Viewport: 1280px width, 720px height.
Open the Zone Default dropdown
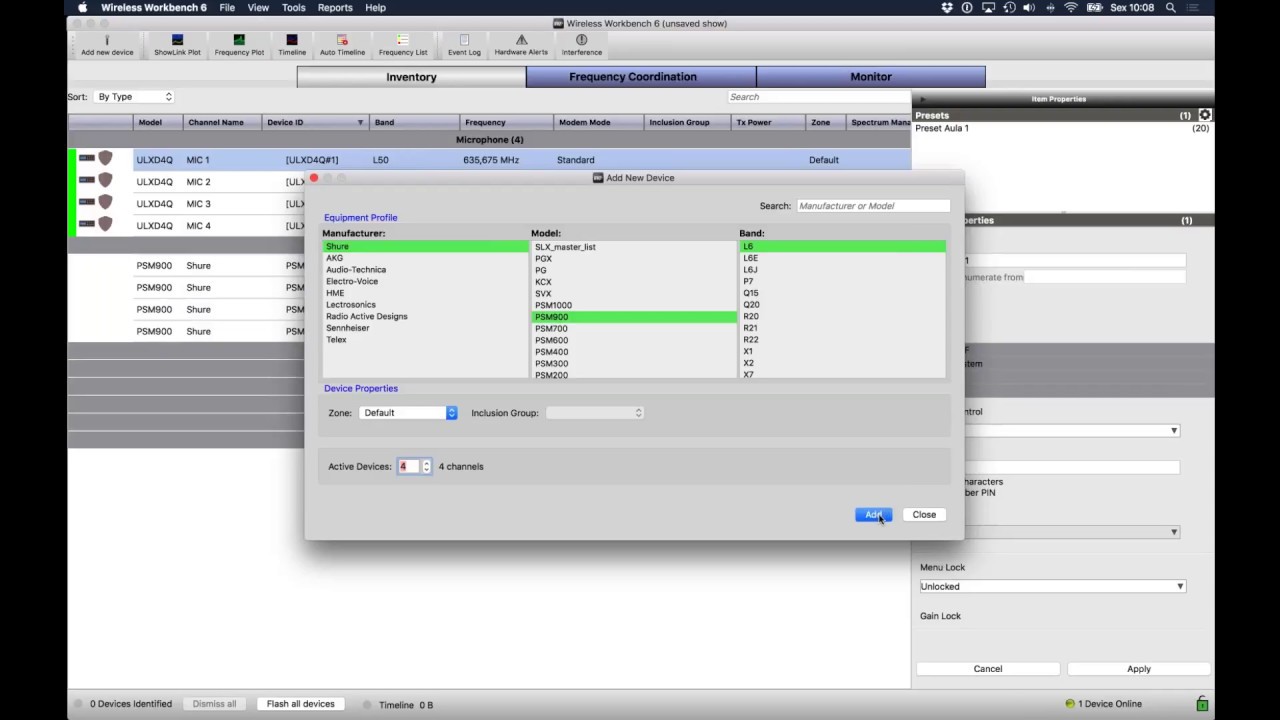tap(408, 413)
